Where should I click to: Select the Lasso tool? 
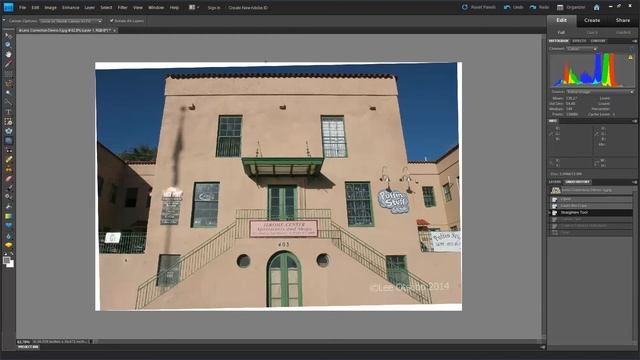coord(8,83)
